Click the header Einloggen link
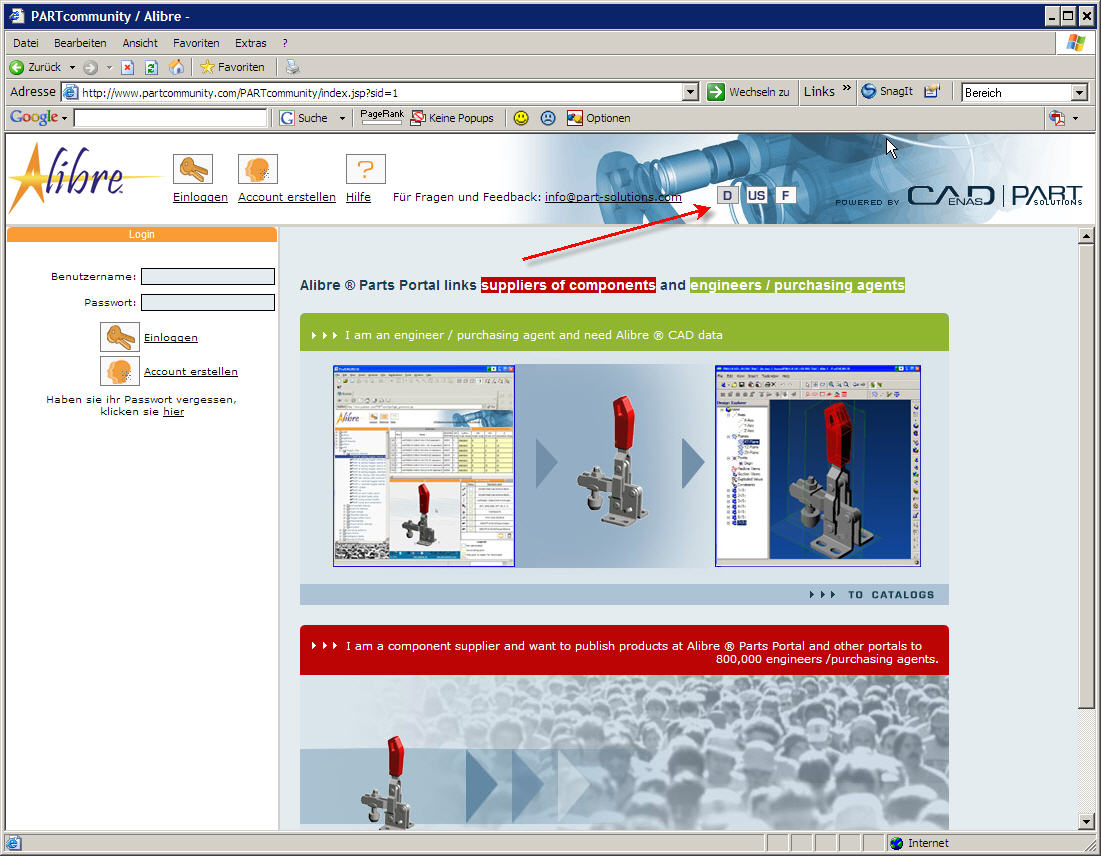 coord(200,197)
